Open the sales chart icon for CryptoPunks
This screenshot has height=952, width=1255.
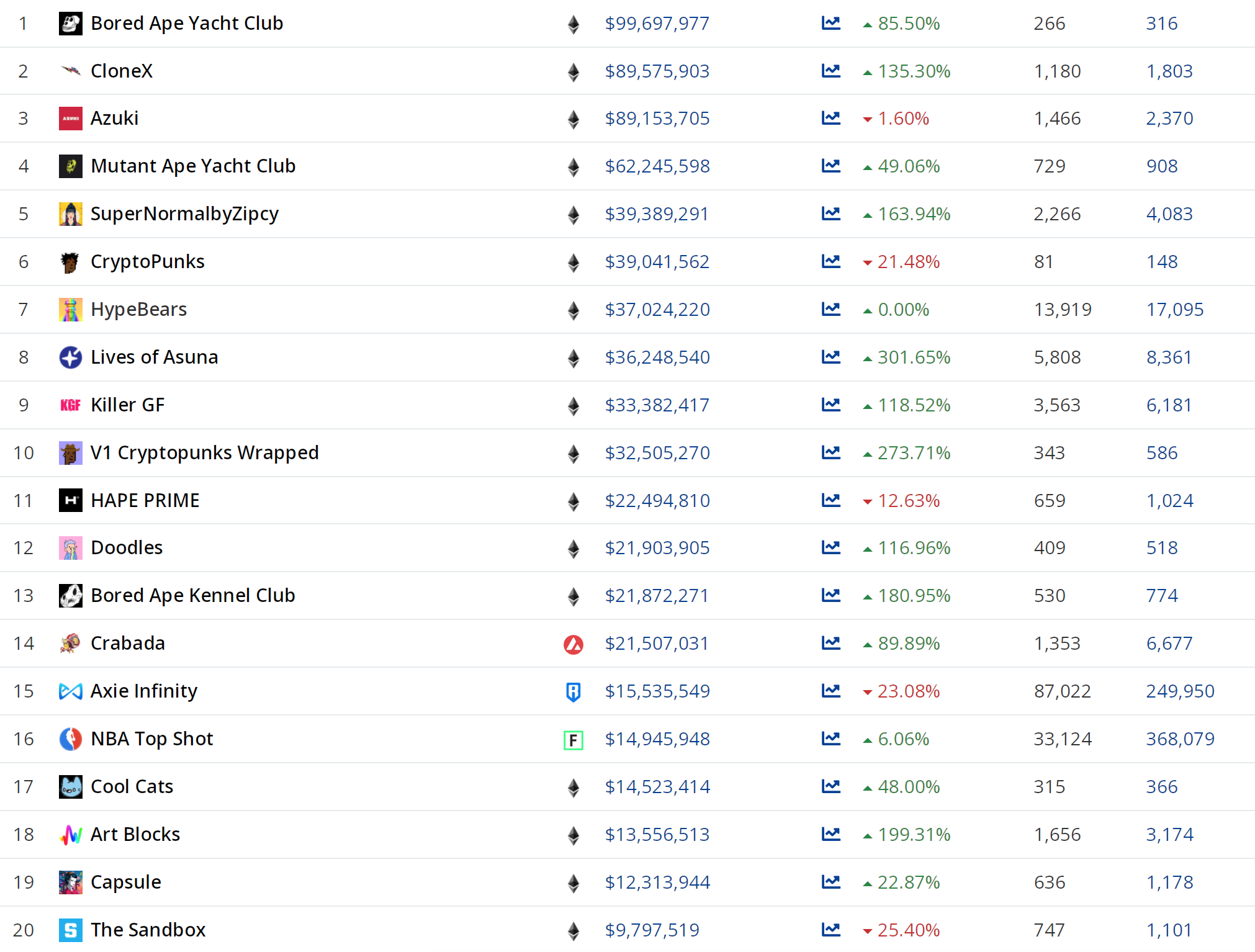(x=831, y=261)
